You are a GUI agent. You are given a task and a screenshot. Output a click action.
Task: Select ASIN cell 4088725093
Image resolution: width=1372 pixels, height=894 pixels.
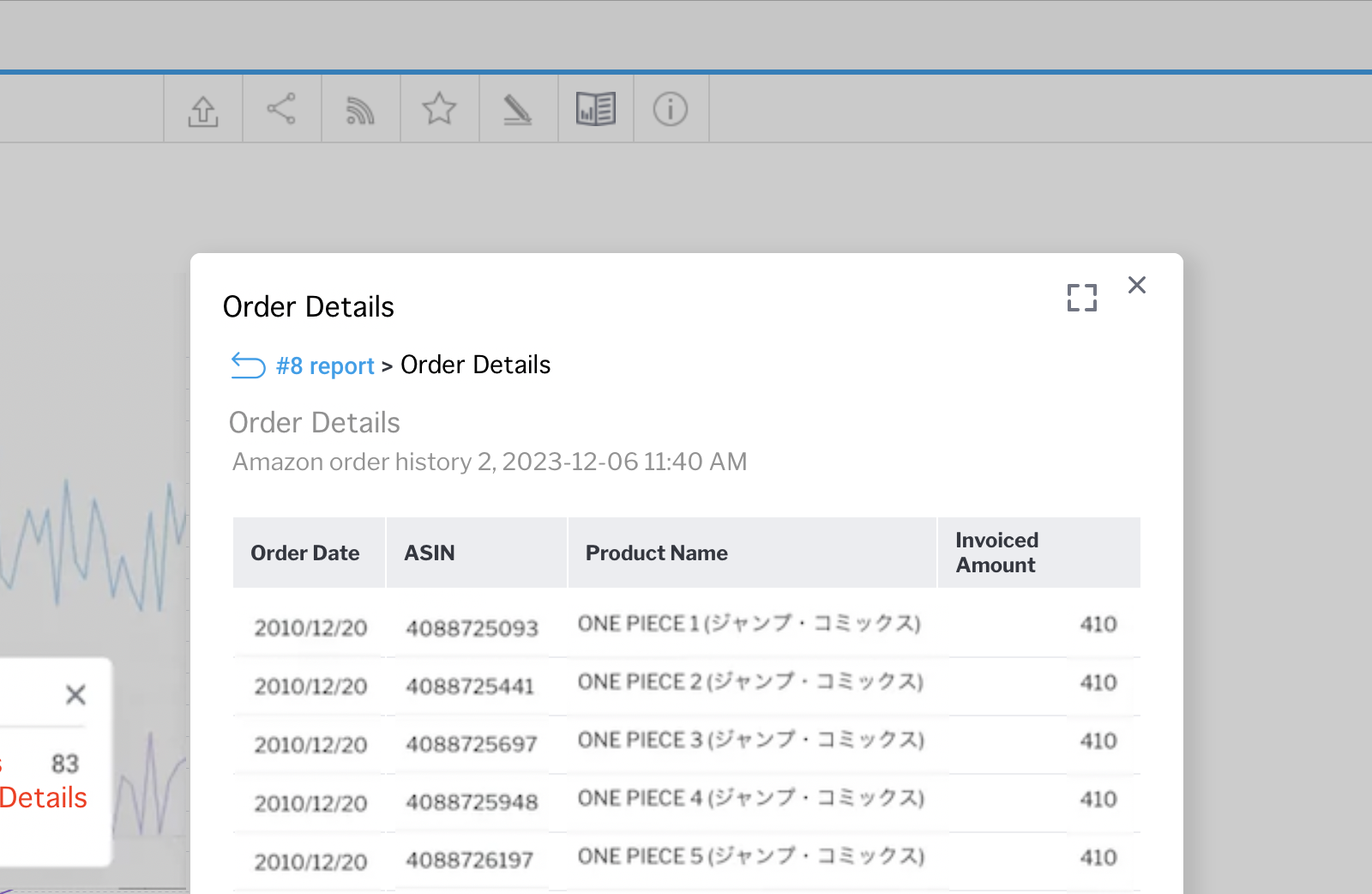tap(472, 628)
